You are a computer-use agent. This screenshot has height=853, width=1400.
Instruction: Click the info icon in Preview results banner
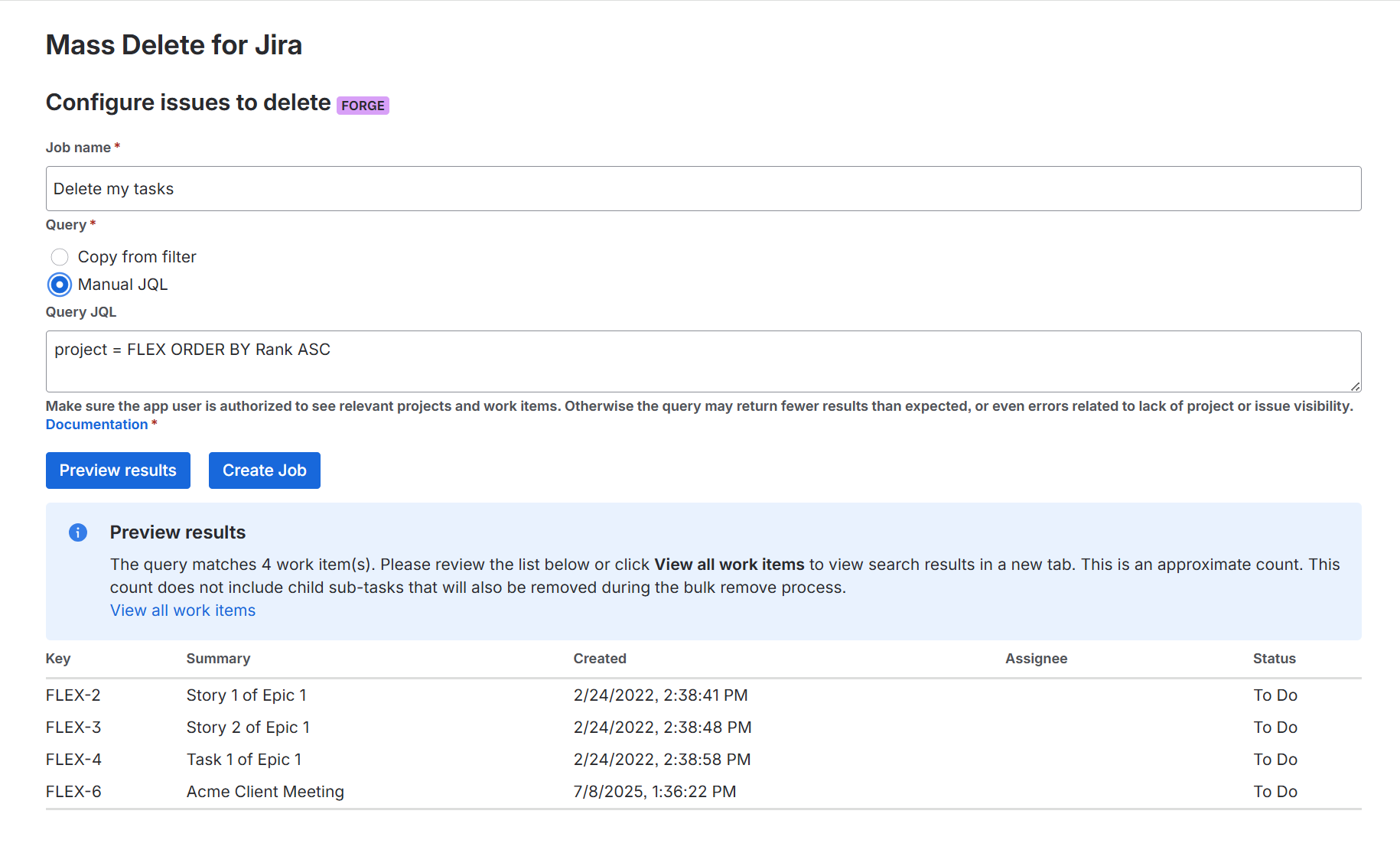[78, 532]
